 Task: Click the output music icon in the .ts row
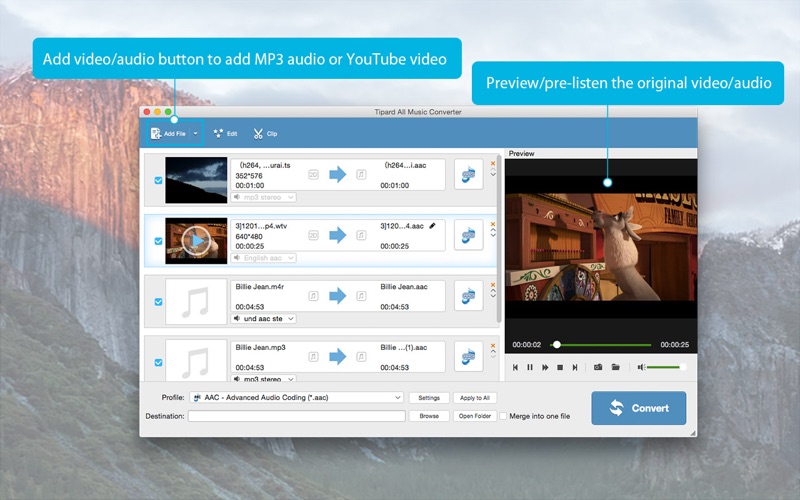click(361, 174)
